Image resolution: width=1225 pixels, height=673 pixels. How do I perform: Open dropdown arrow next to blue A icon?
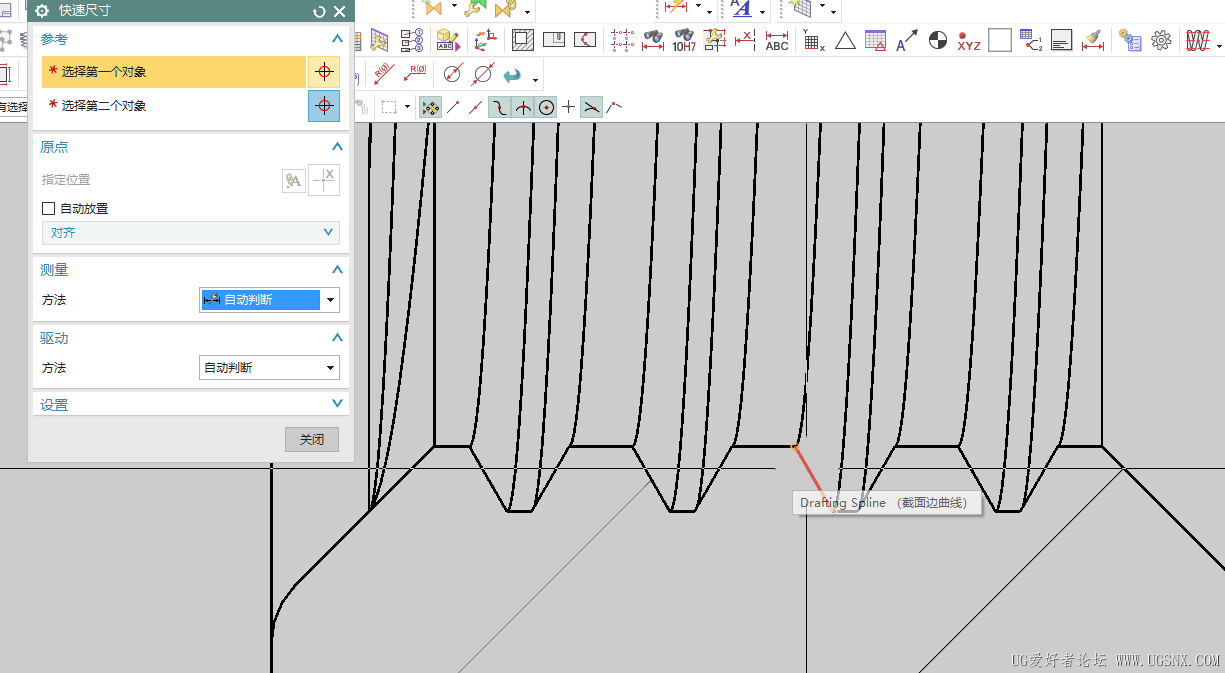tap(763, 11)
